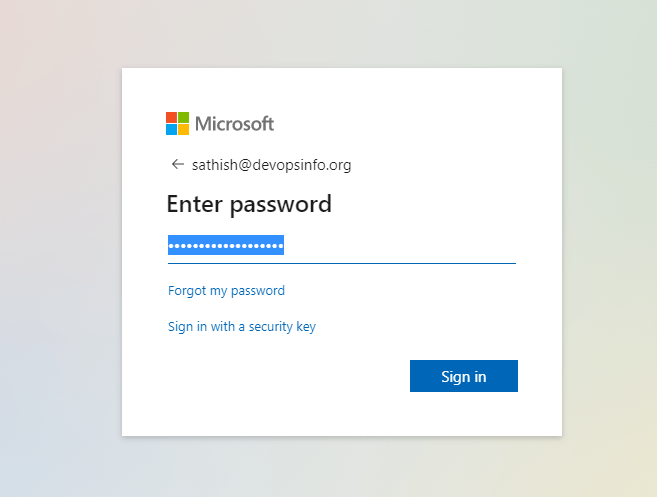Click the gradient background right of the card
The width and height of the screenshot is (657, 497).
click(x=610, y=250)
